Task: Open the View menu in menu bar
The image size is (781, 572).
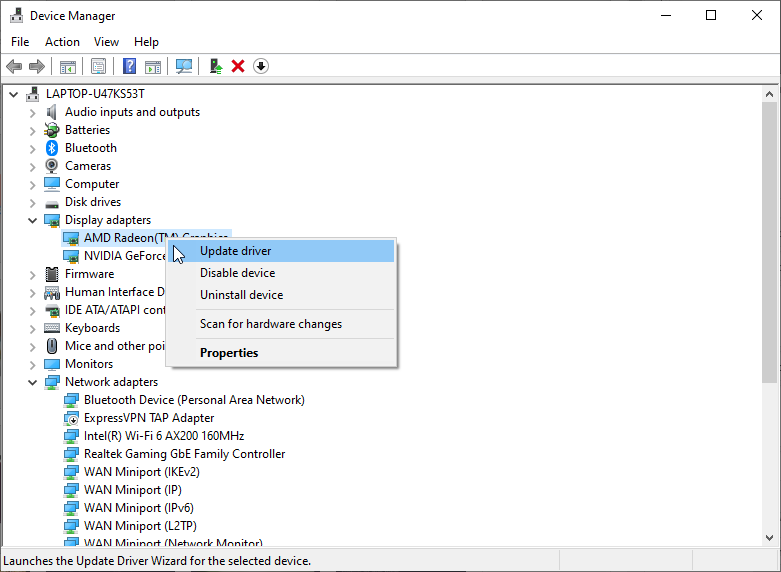Action: [106, 42]
